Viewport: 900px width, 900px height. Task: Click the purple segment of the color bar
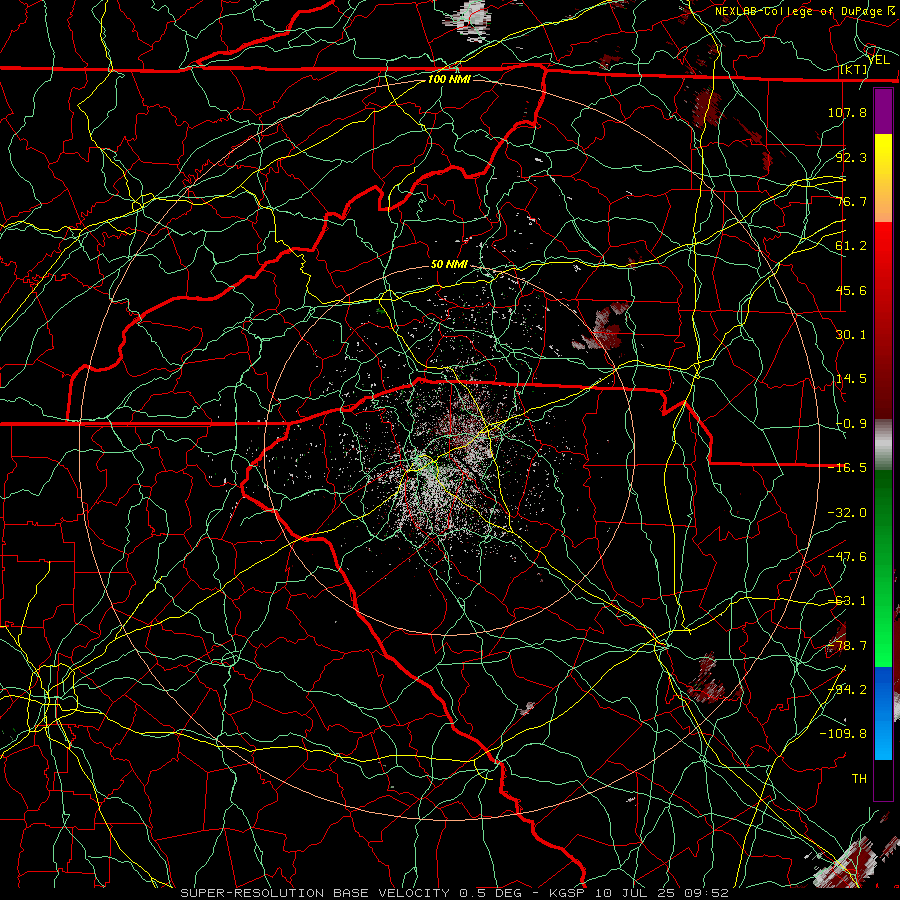tap(883, 112)
